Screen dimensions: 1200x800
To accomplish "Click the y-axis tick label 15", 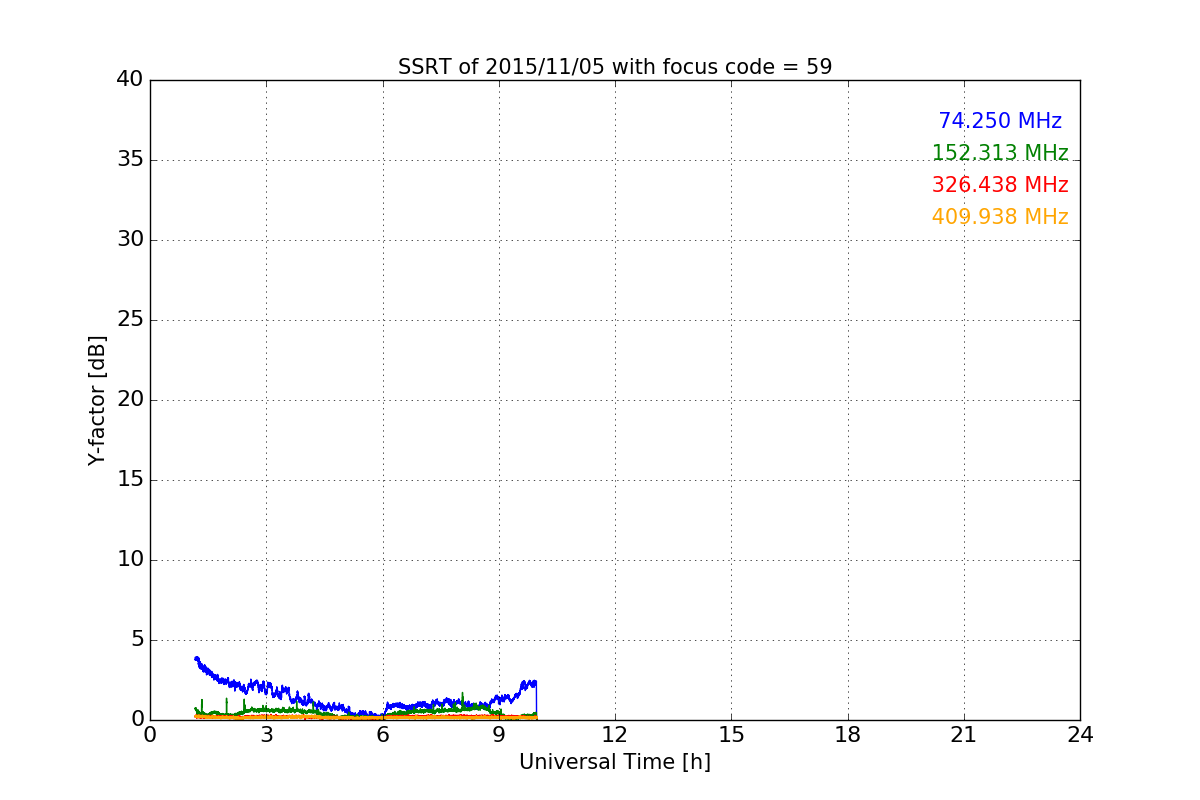I will coord(130,480).
